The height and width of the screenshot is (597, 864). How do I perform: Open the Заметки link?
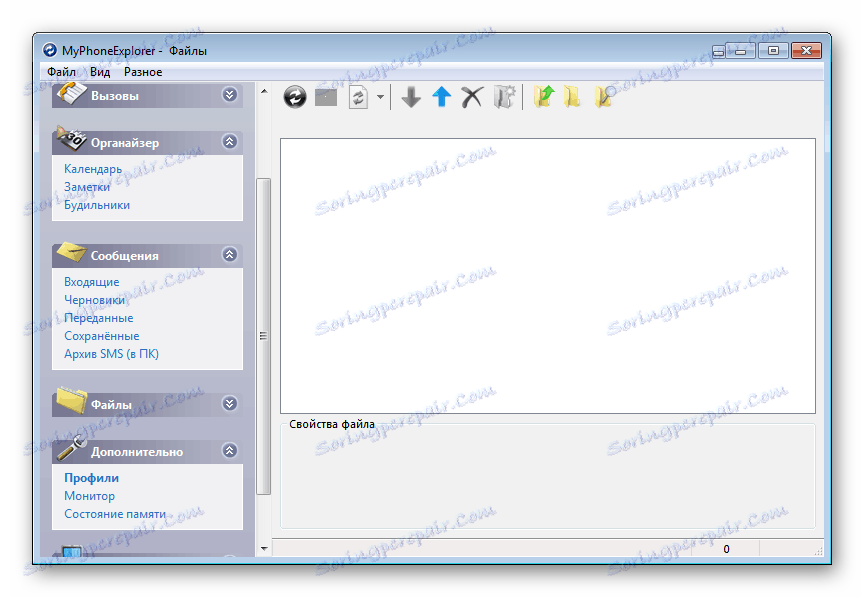pos(87,187)
